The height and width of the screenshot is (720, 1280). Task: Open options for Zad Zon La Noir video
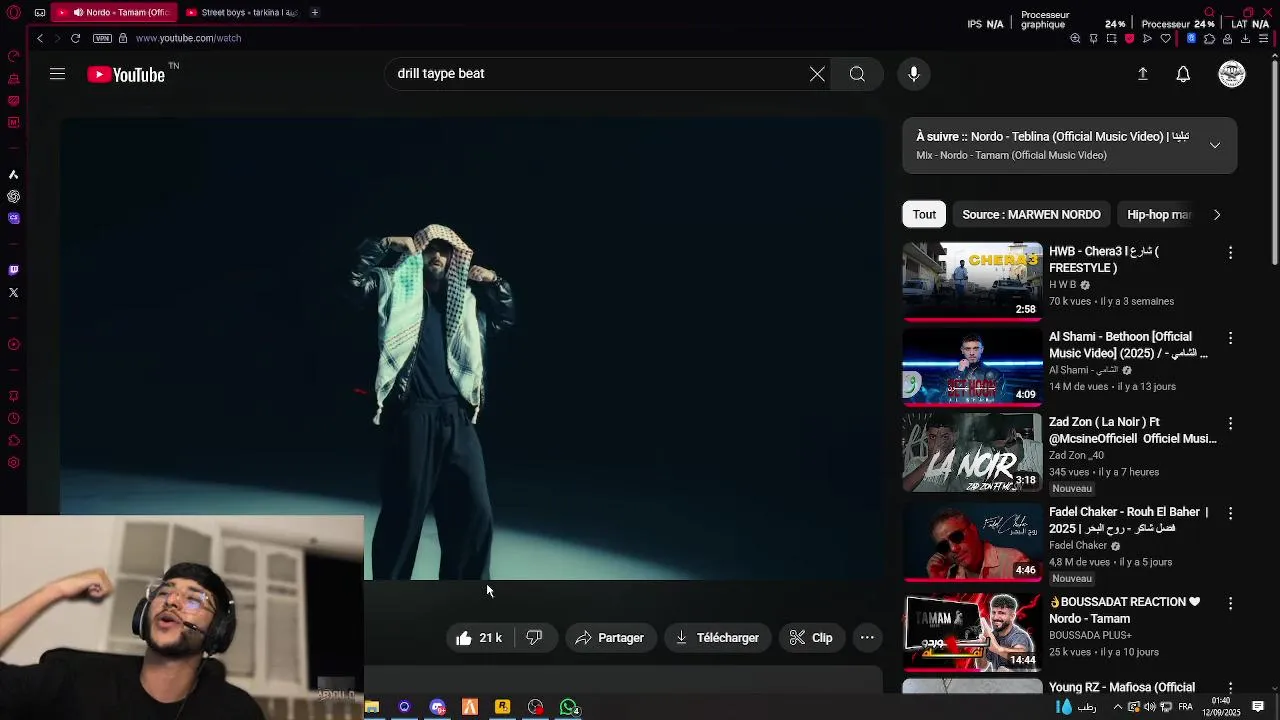click(x=1230, y=423)
